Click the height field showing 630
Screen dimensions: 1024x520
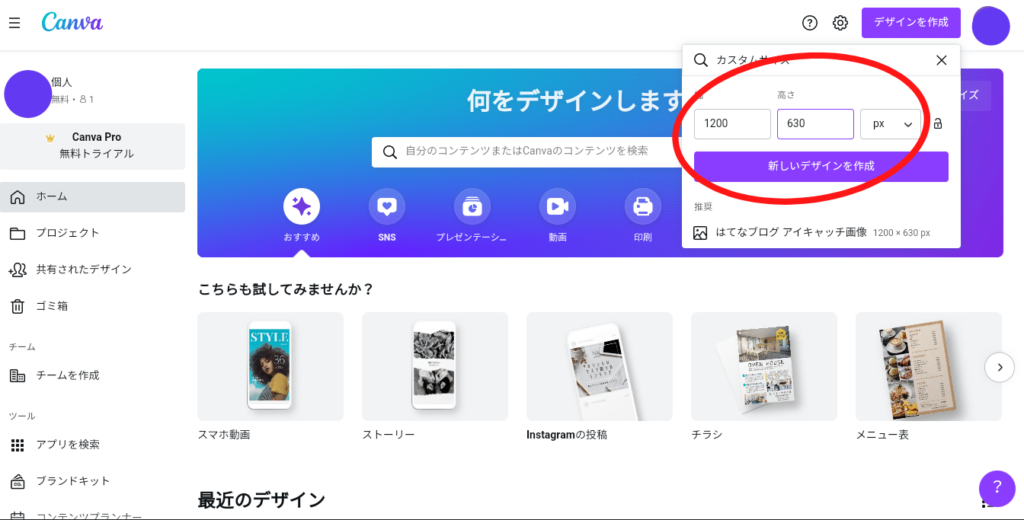[x=815, y=123]
